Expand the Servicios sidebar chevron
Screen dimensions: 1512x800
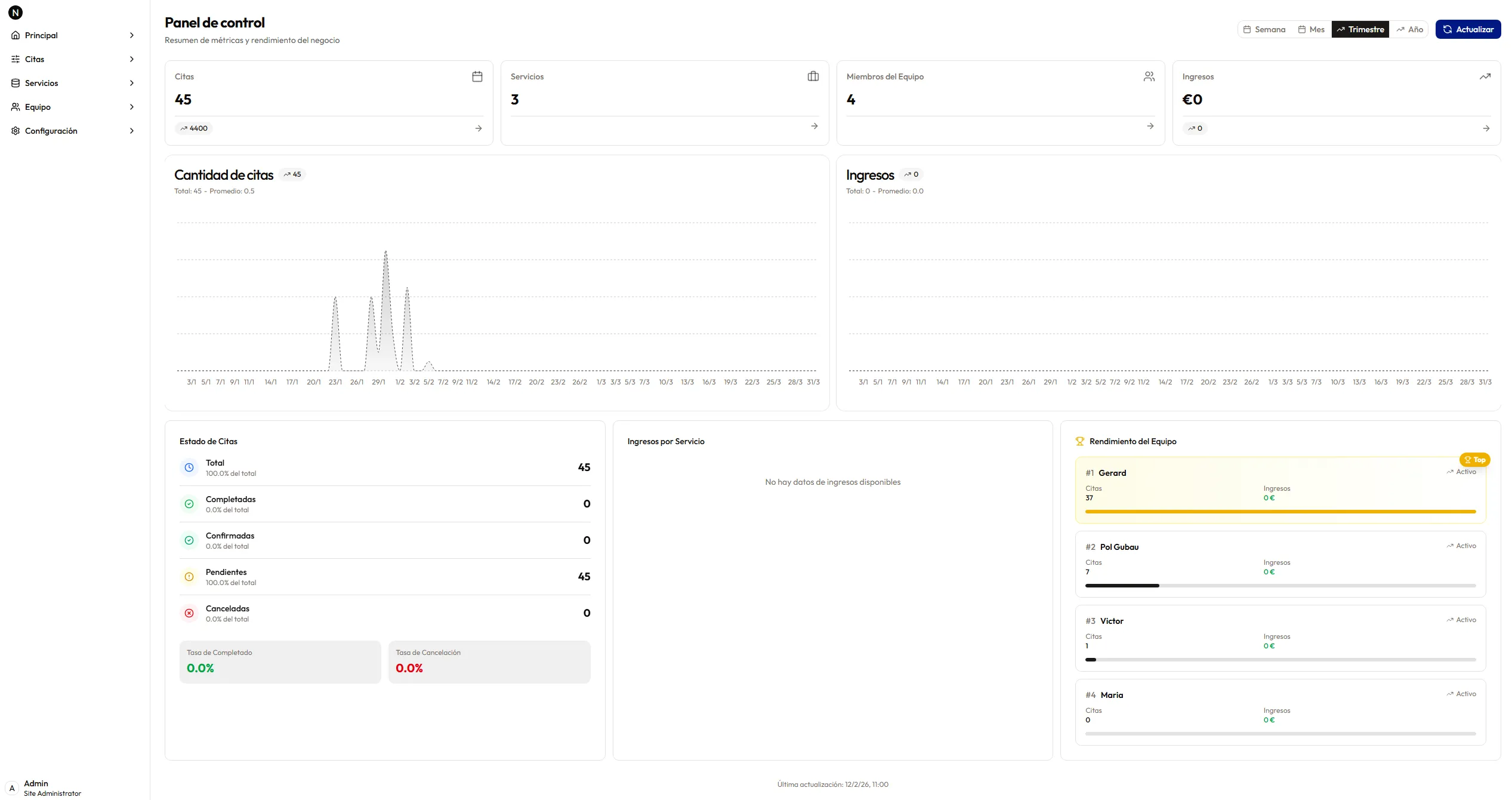pyautogui.click(x=131, y=82)
